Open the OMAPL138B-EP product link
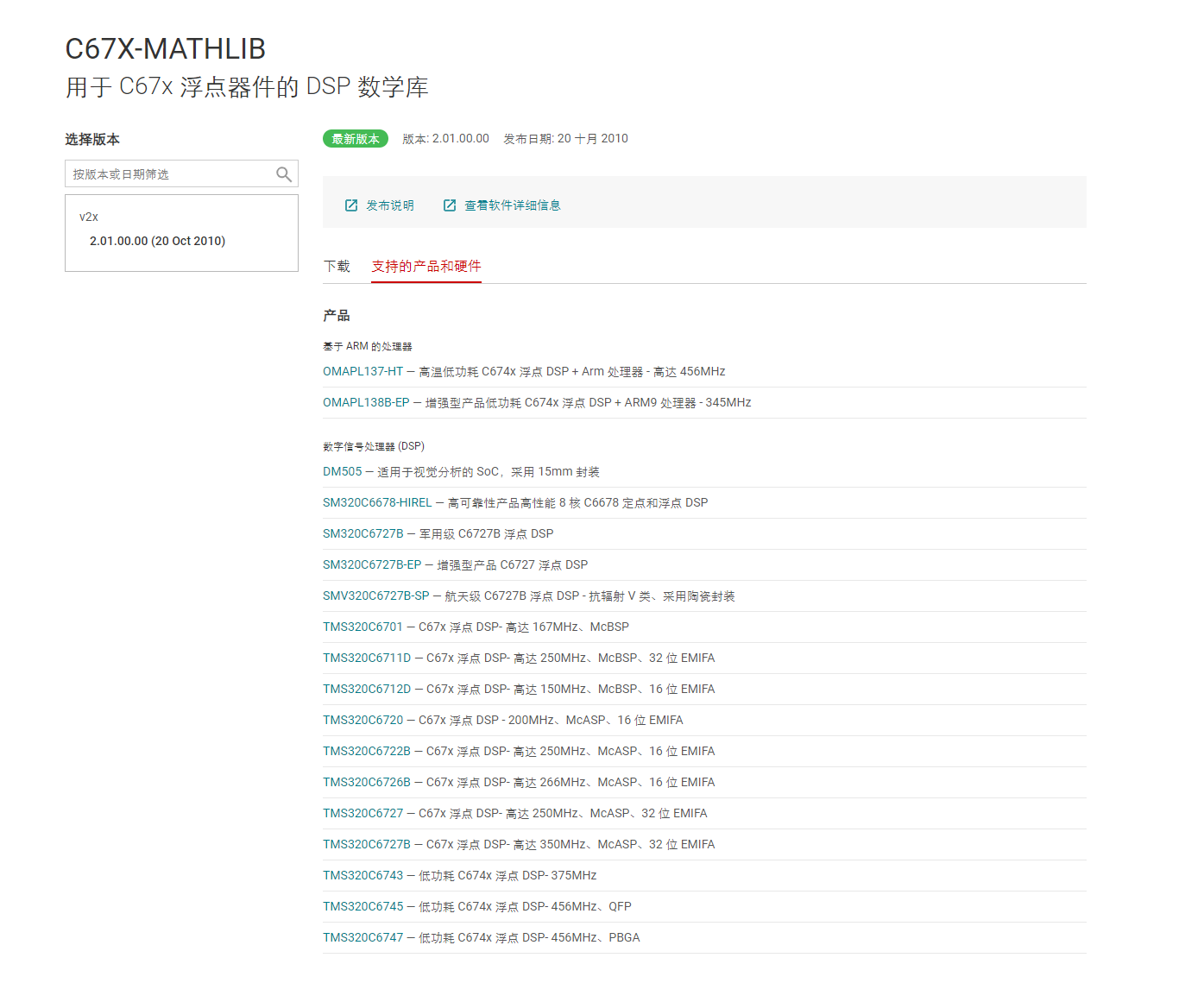The width and height of the screenshot is (1204, 983). click(366, 402)
